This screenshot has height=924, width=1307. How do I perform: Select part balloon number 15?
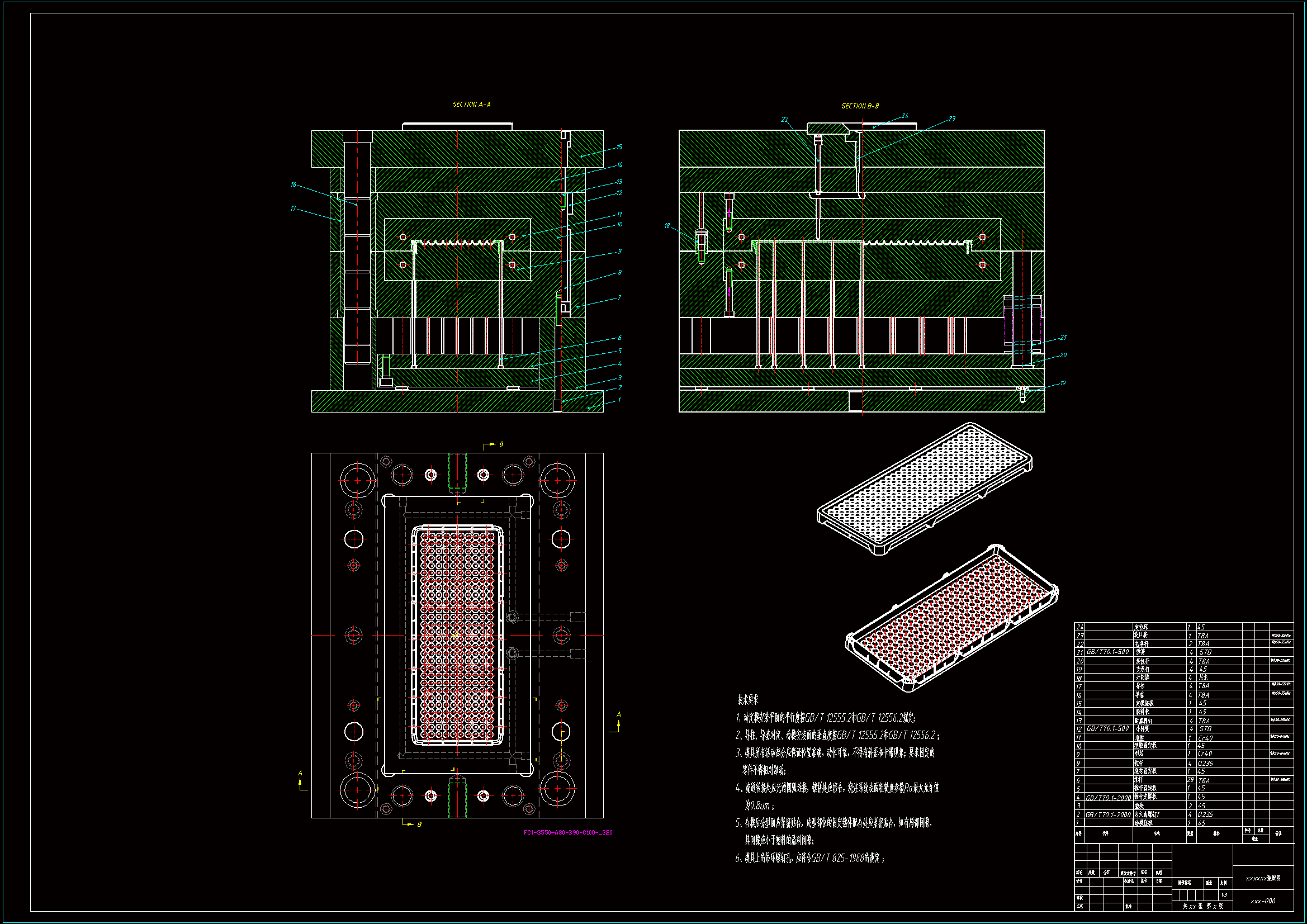[619, 147]
